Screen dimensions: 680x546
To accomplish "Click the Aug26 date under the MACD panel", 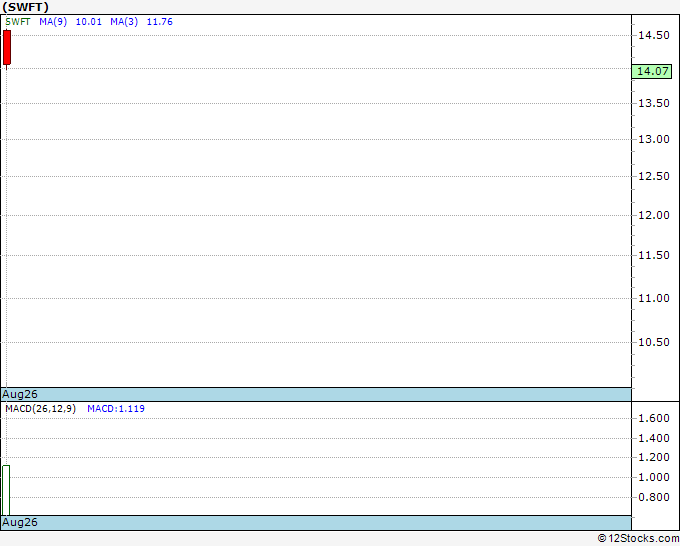I will (x=20, y=522).
